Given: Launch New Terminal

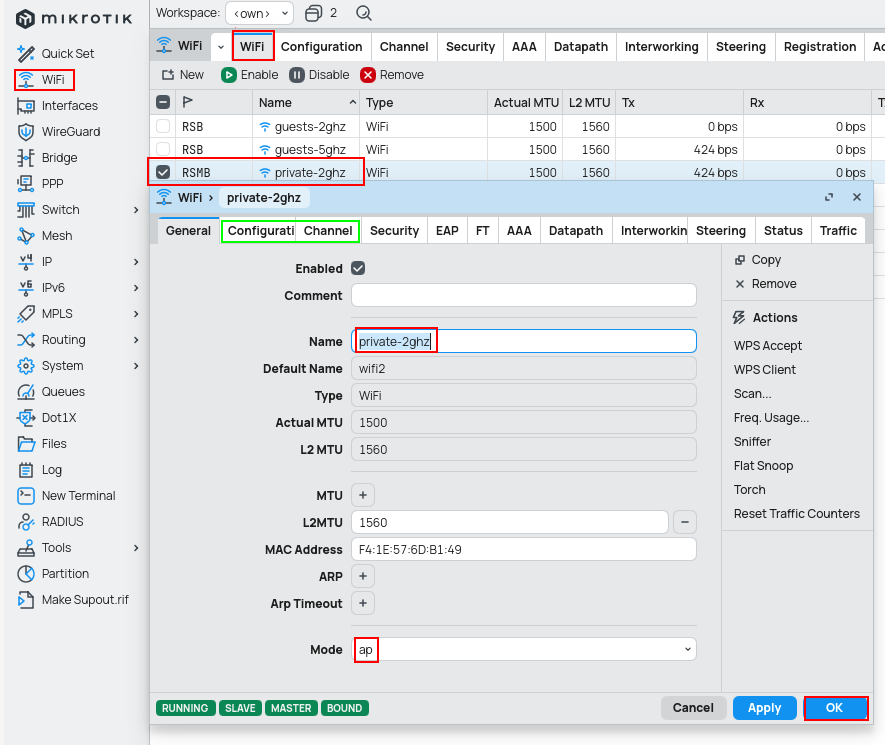Looking at the screenshot, I should pos(66,496).
